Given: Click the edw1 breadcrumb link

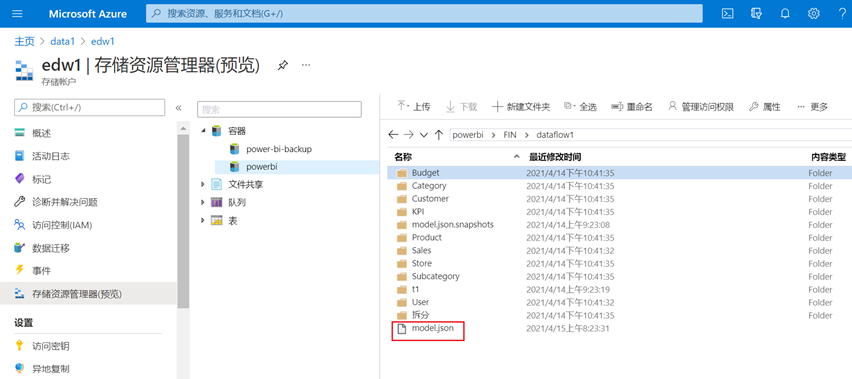Looking at the screenshot, I should [x=103, y=41].
